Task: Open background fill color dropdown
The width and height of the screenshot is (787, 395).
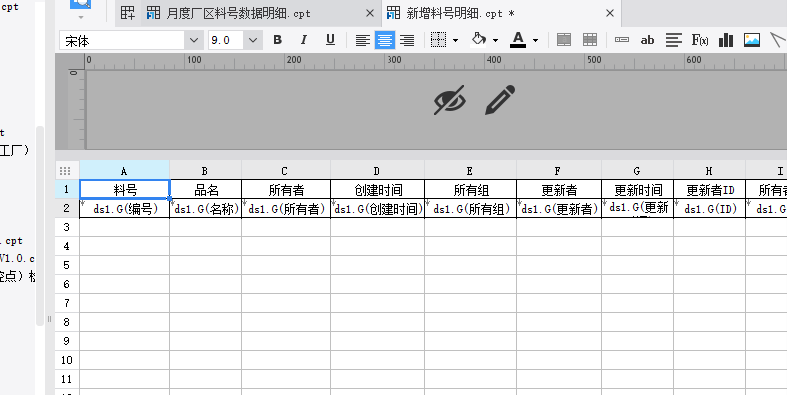Action: pyautogui.click(x=495, y=40)
